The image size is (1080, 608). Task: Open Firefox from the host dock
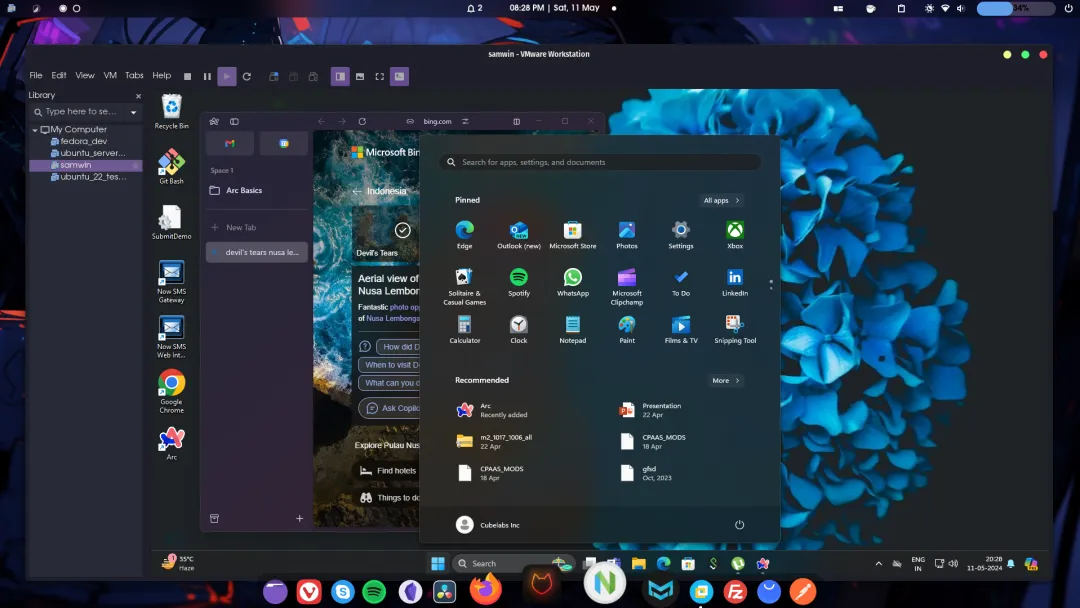(486, 590)
